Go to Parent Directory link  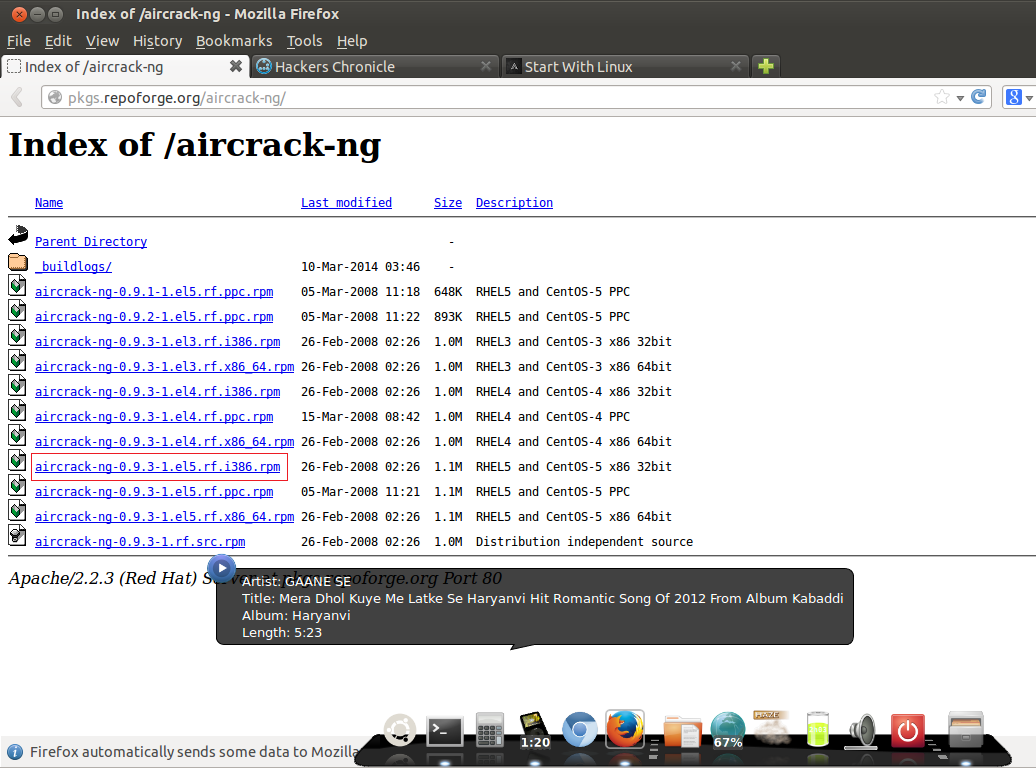(x=91, y=242)
